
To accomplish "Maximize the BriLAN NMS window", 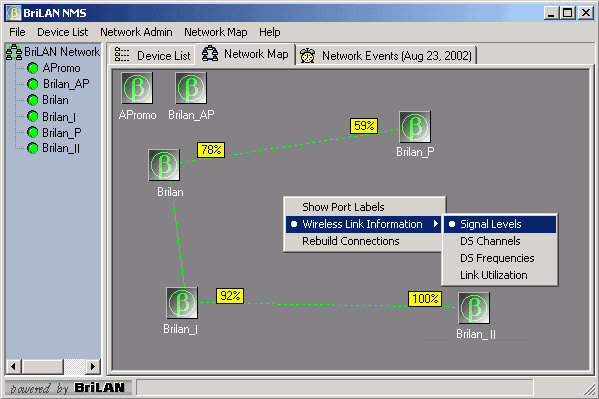I will pos(568,13).
